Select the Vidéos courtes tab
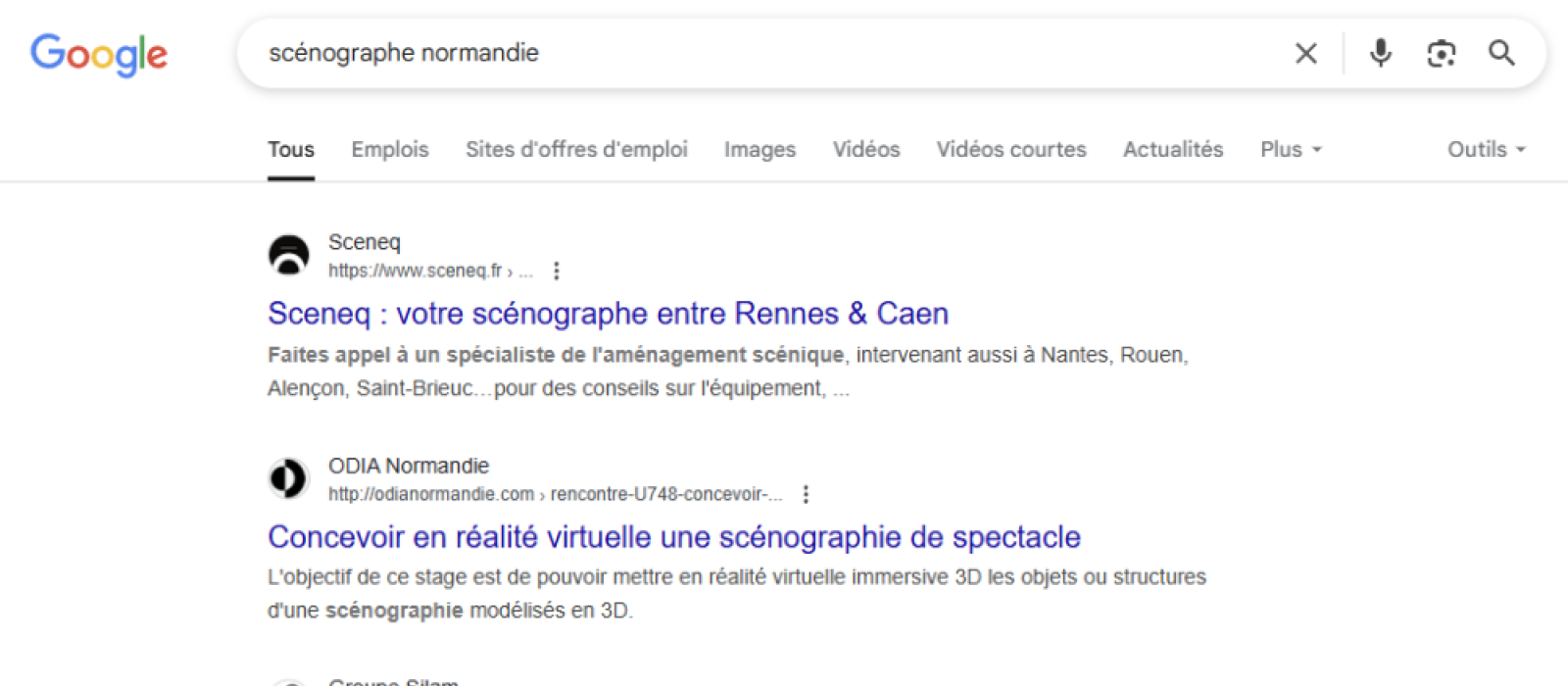The width and height of the screenshot is (1568, 686). 1010,149
